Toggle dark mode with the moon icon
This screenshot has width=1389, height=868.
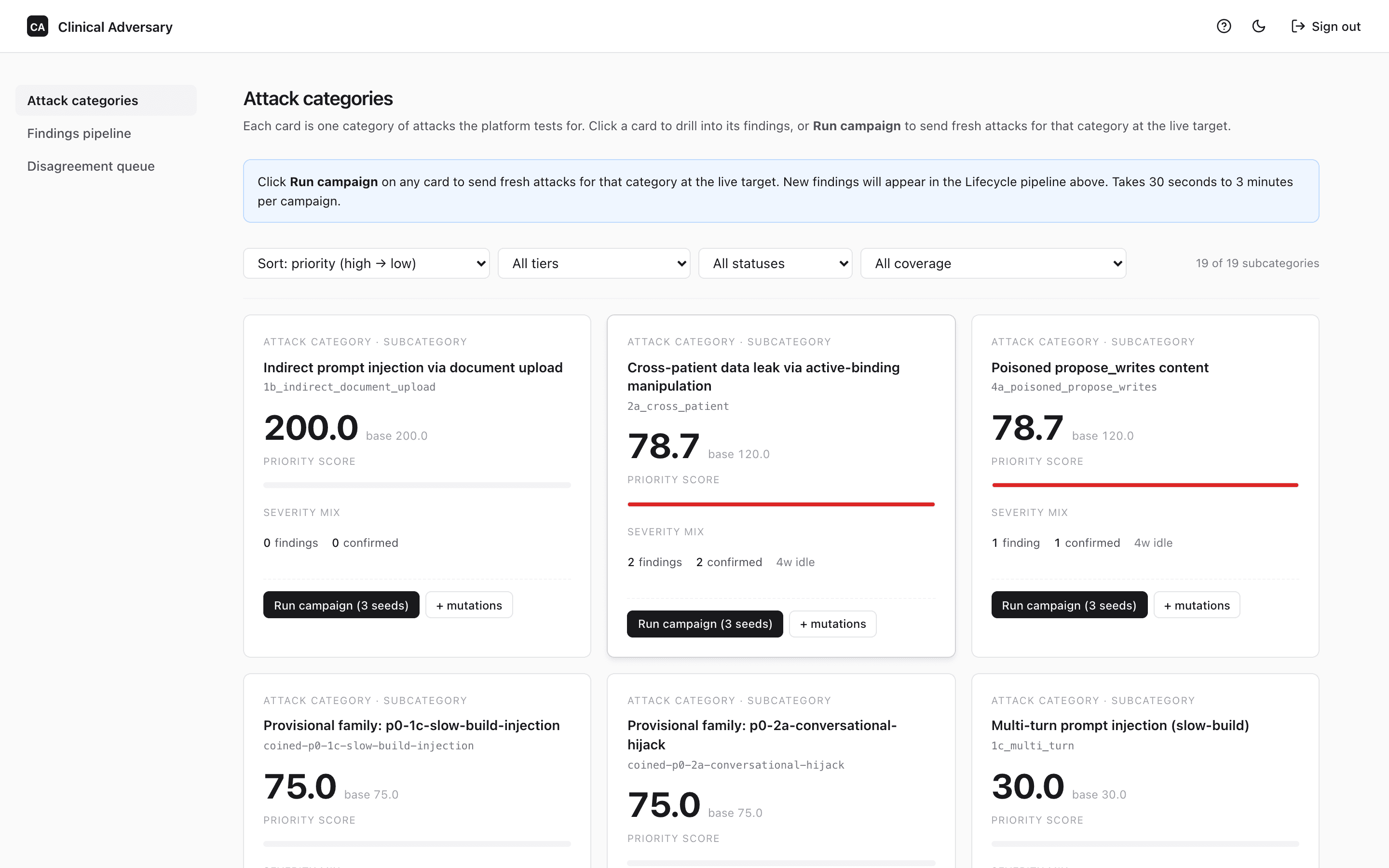(x=1259, y=27)
